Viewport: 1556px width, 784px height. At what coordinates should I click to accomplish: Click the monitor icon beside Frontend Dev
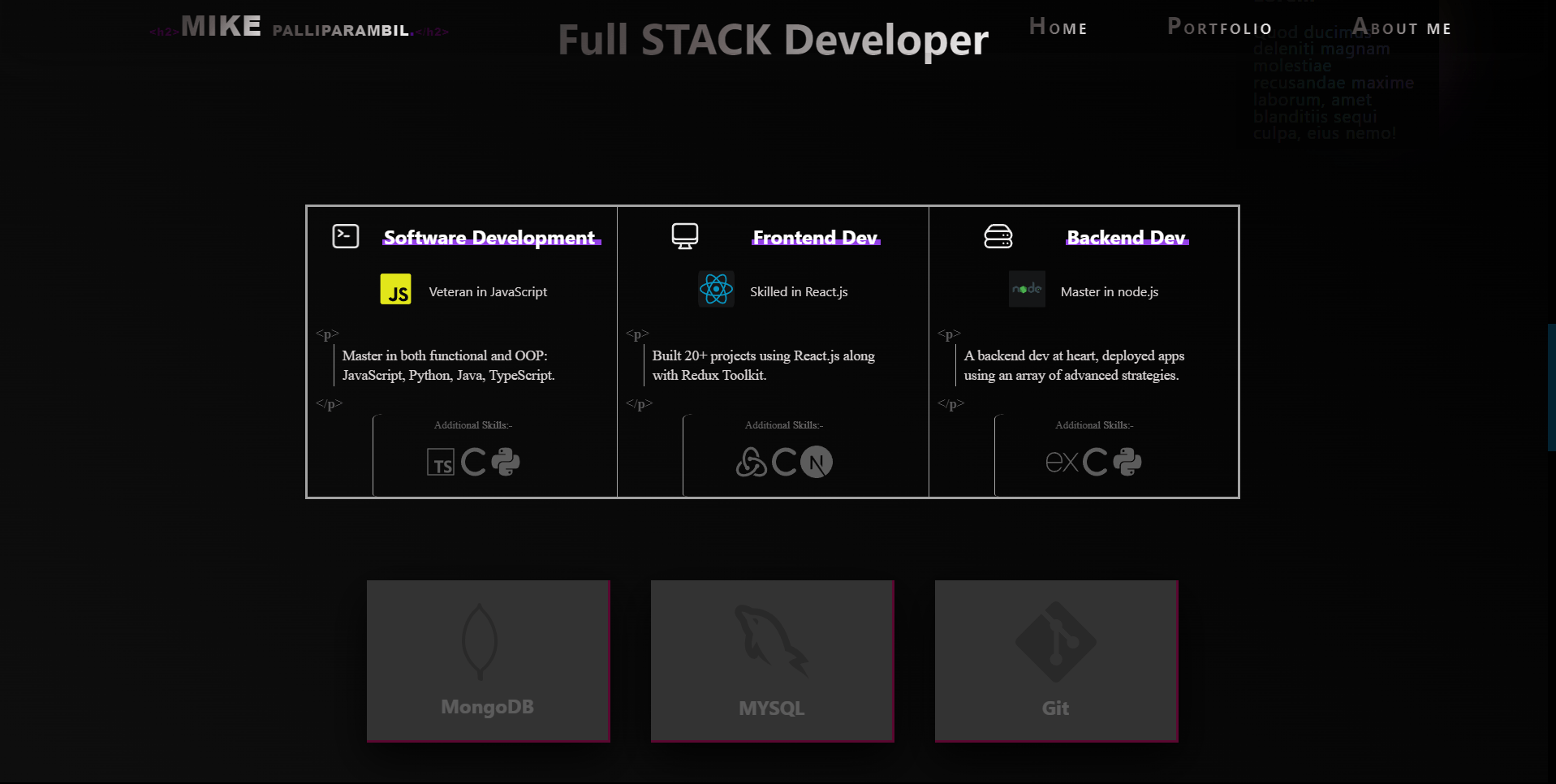click(685, 236)
